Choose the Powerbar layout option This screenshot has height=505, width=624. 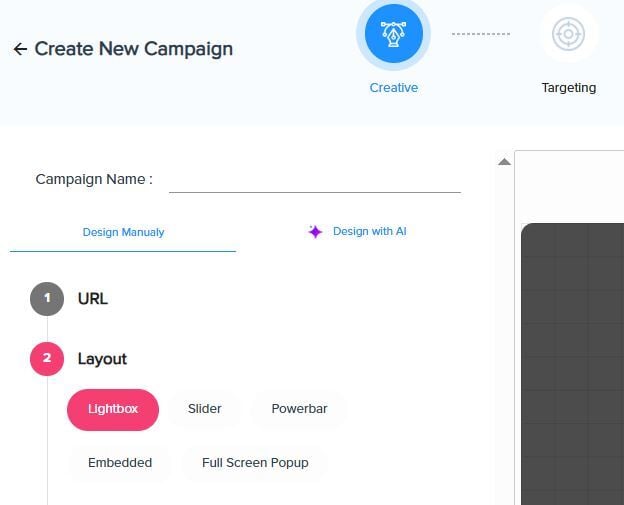coord(299,409)
